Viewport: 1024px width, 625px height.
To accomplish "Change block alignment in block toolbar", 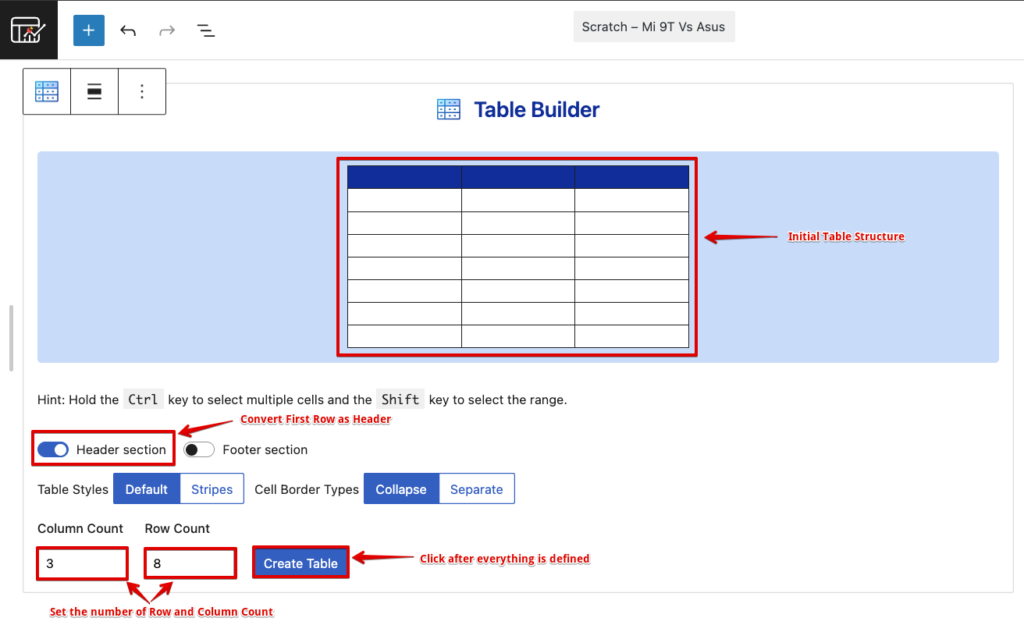I will point(94,91).
